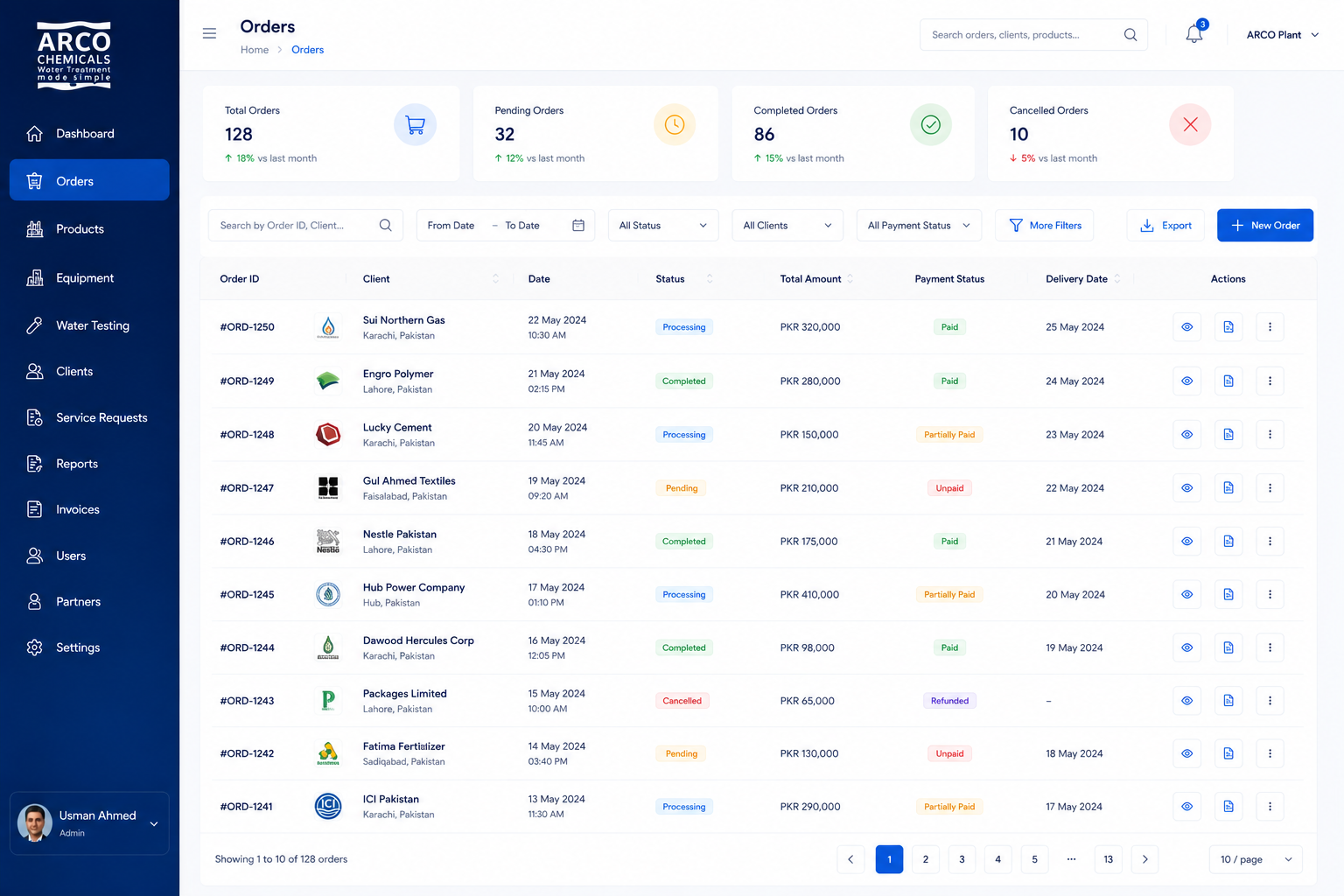
Task: Click the New Order button
Action: click(1265, 226)
